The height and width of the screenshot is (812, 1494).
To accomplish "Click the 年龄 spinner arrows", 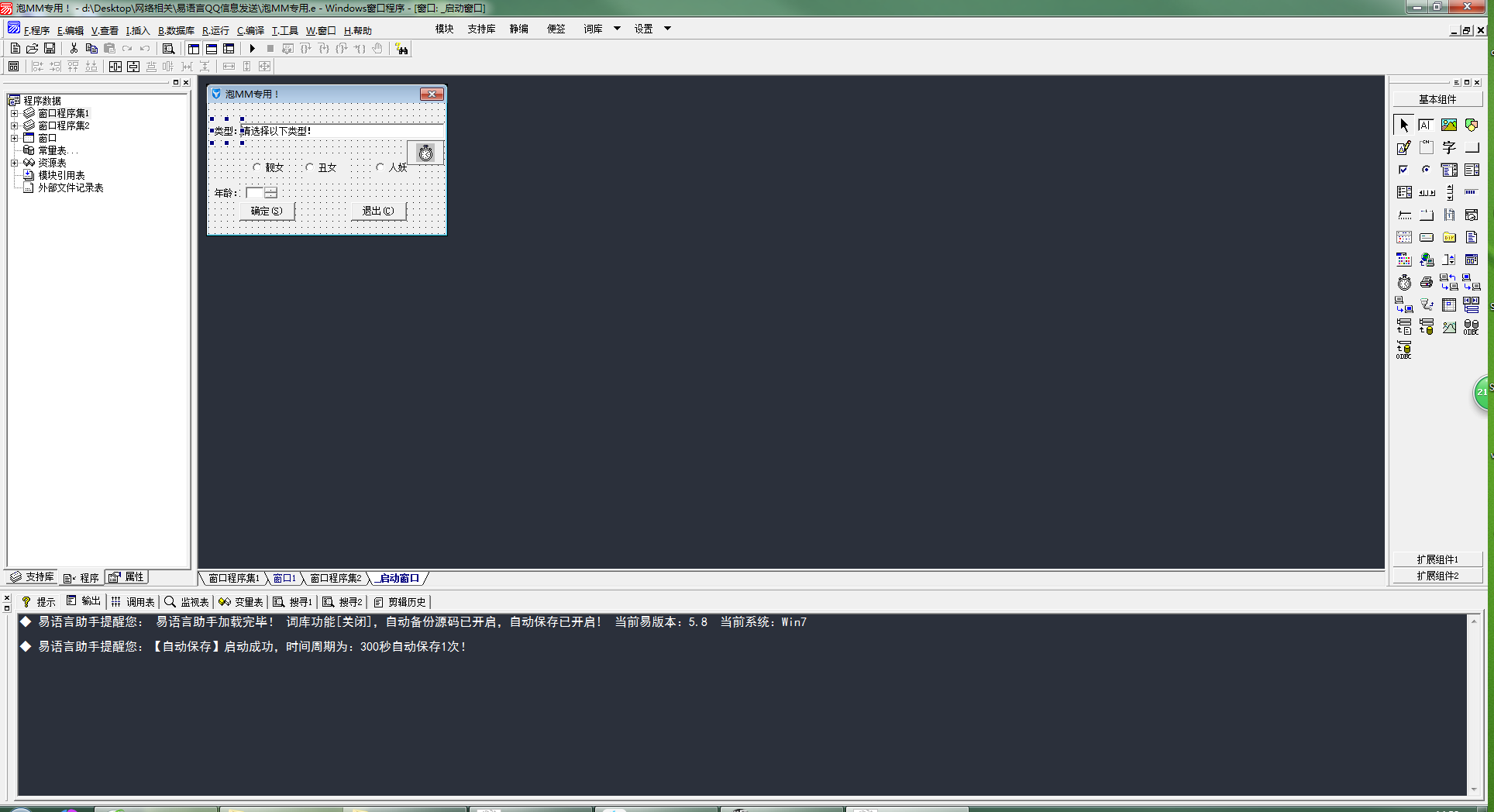I will (270, 192).
